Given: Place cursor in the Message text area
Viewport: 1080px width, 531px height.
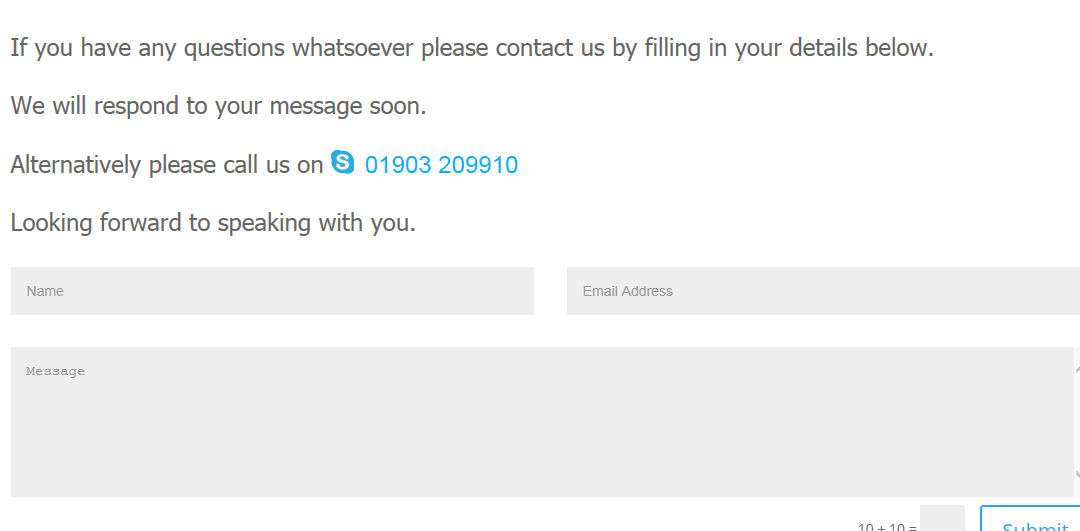Looking at the screenshot, I should pos(540,421).
